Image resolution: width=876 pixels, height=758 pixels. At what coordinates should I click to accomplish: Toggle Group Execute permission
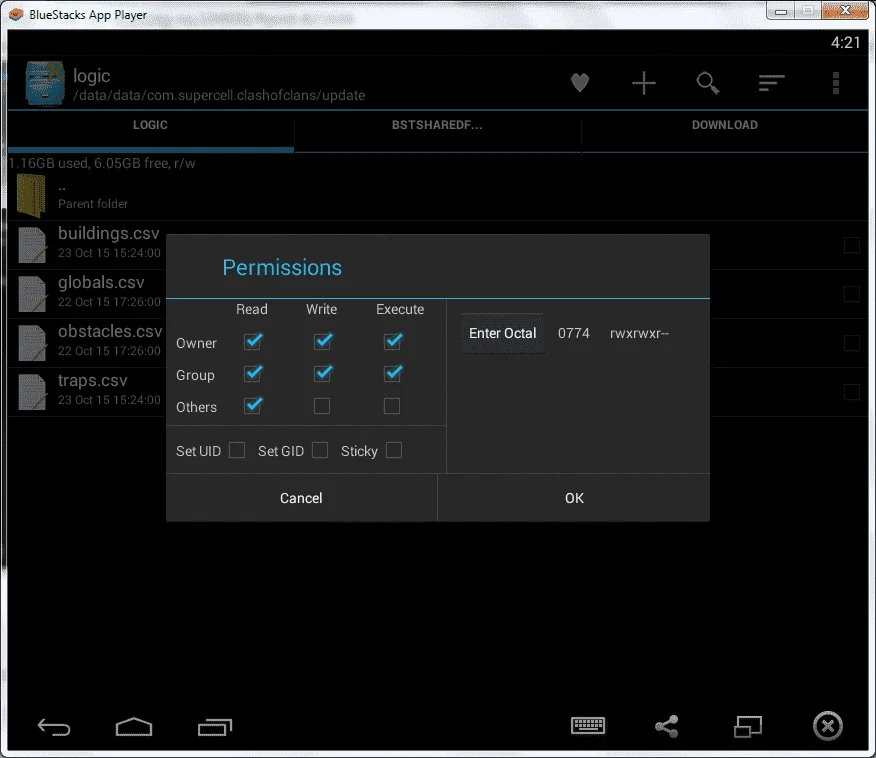tap(393, 373)
